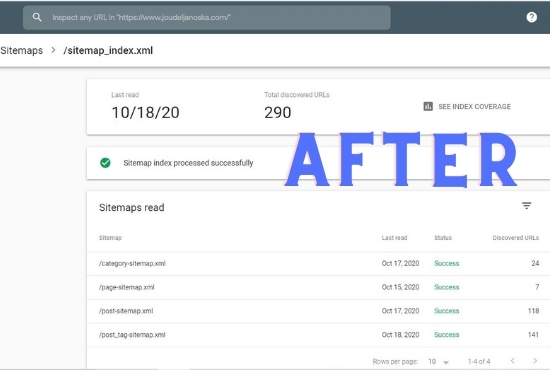
Task: Click the Rows per page label
Action: click(395, 362)
